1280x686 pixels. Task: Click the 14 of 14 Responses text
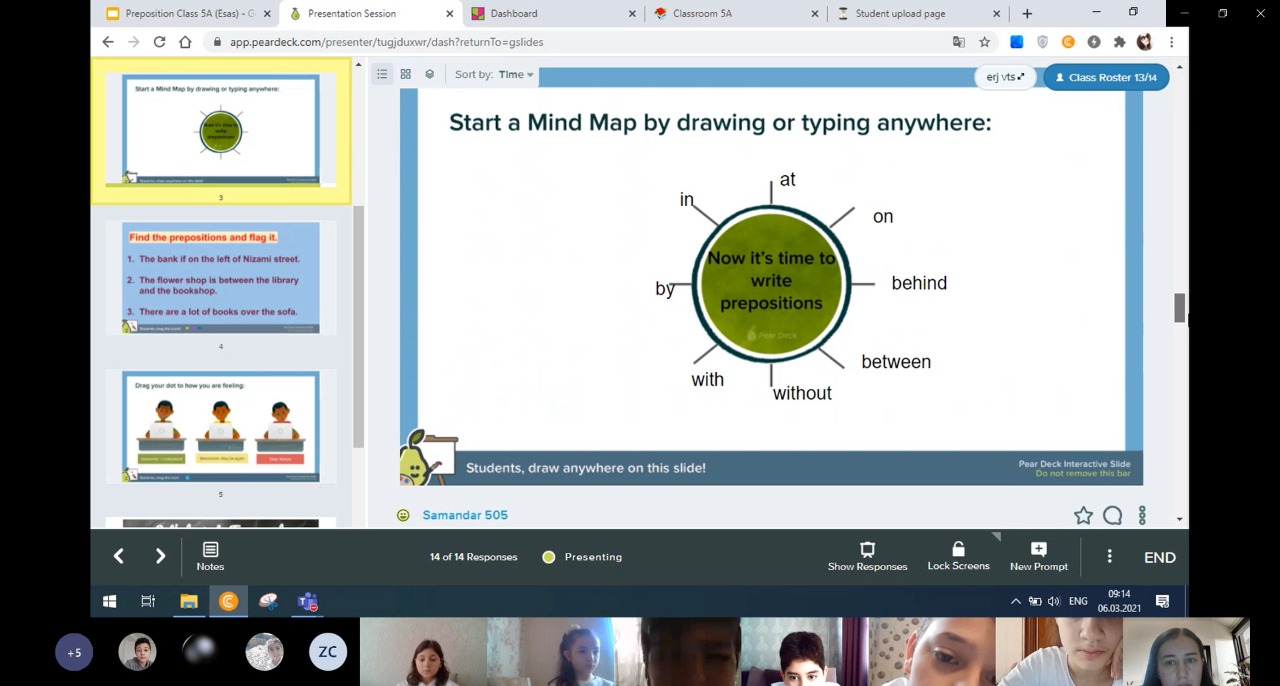pos(473,557)
